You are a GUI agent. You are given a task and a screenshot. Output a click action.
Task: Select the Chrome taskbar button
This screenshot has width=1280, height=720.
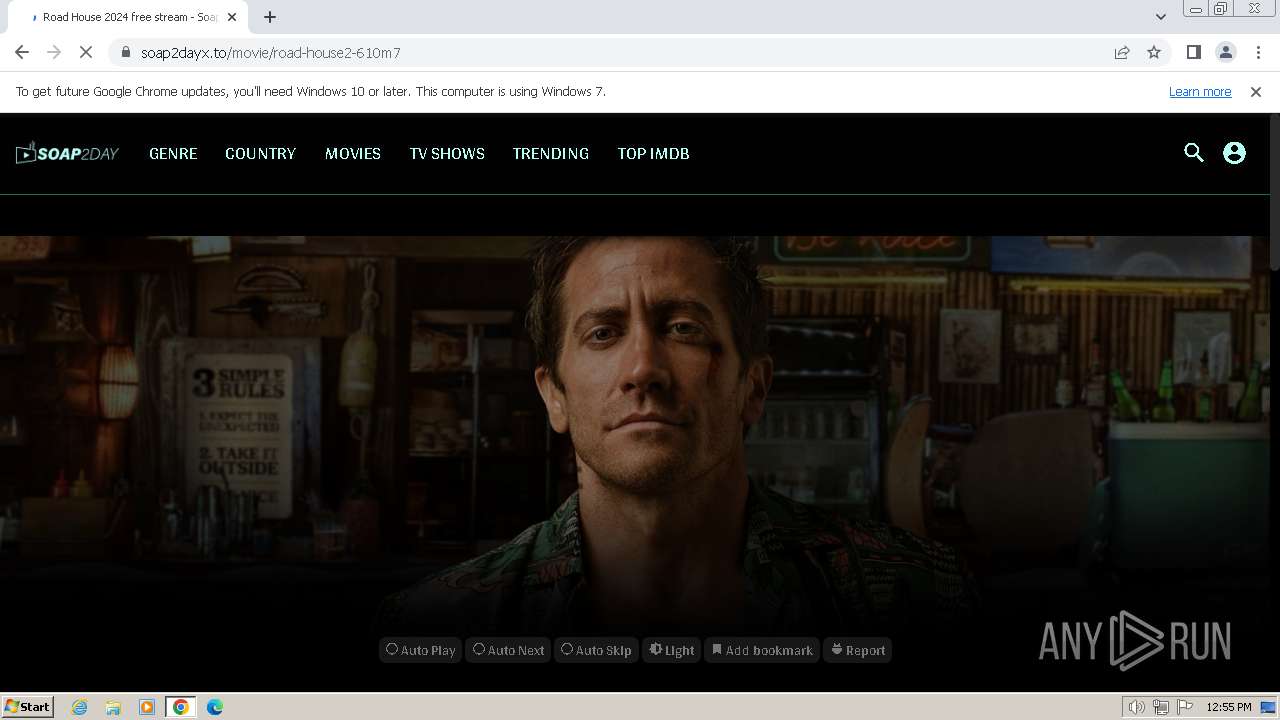(181, 707)
